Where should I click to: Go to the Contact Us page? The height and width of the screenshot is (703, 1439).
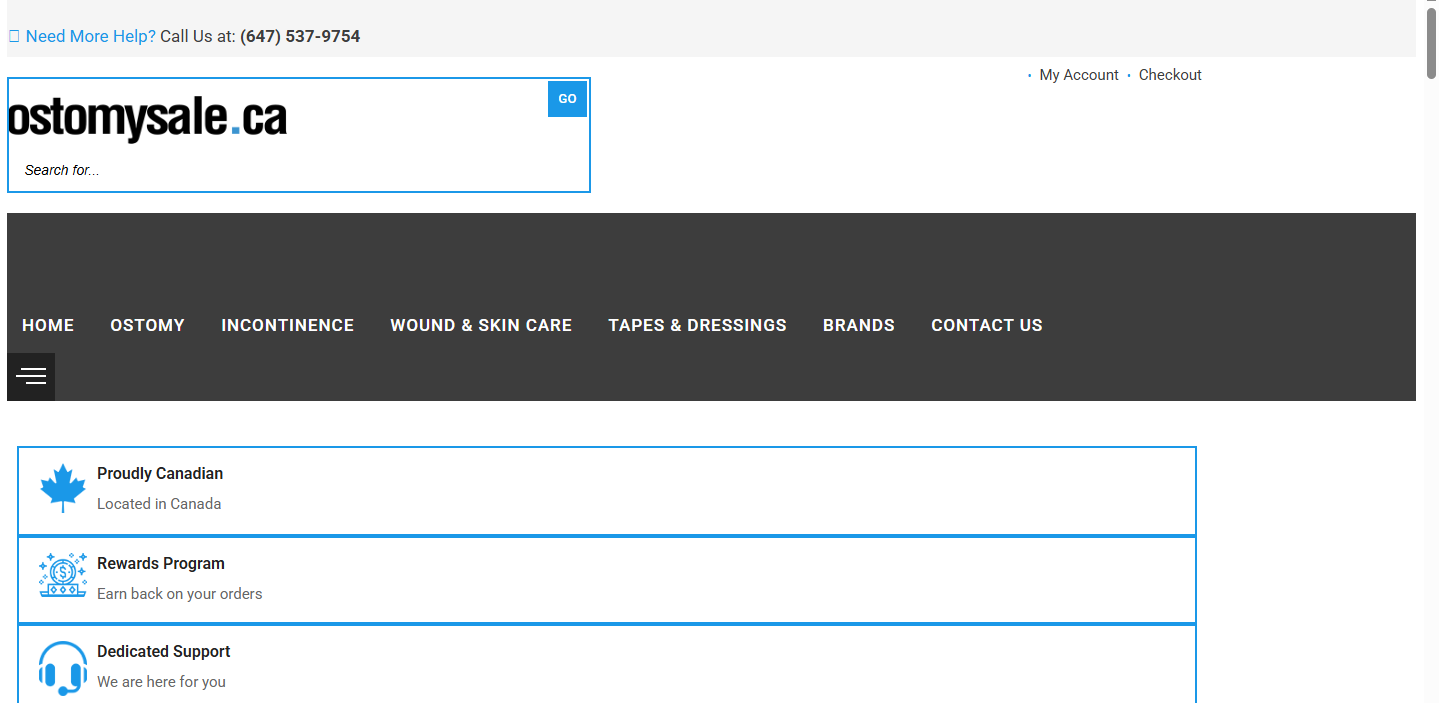click(x=987, y=325)
